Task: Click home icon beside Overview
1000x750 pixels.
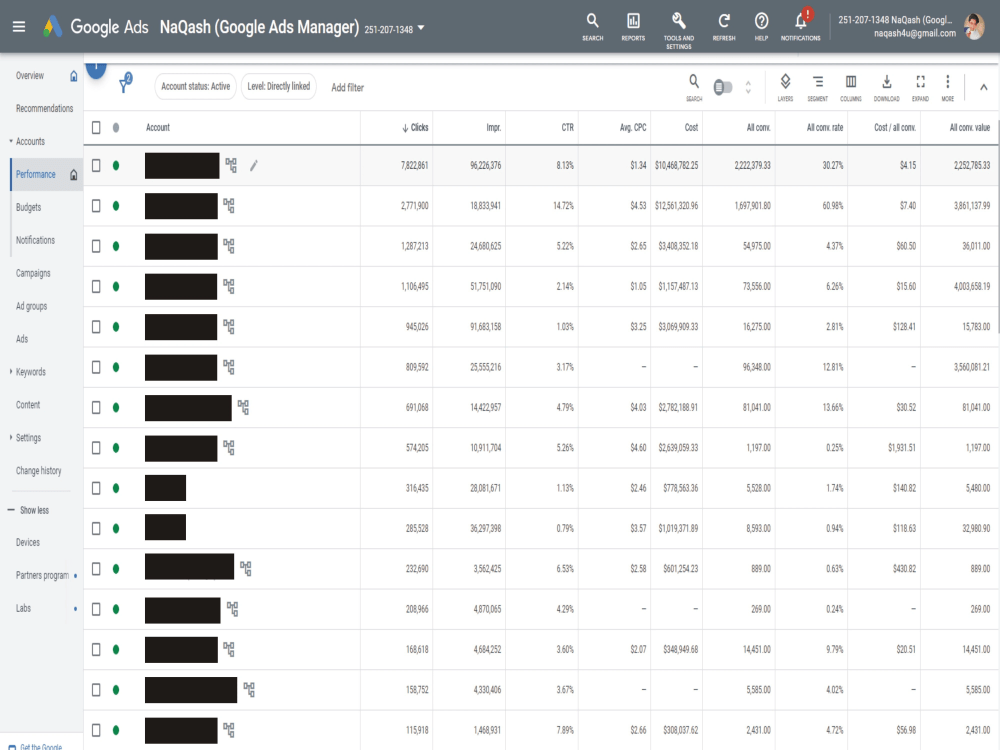Action: pos(73,76)
